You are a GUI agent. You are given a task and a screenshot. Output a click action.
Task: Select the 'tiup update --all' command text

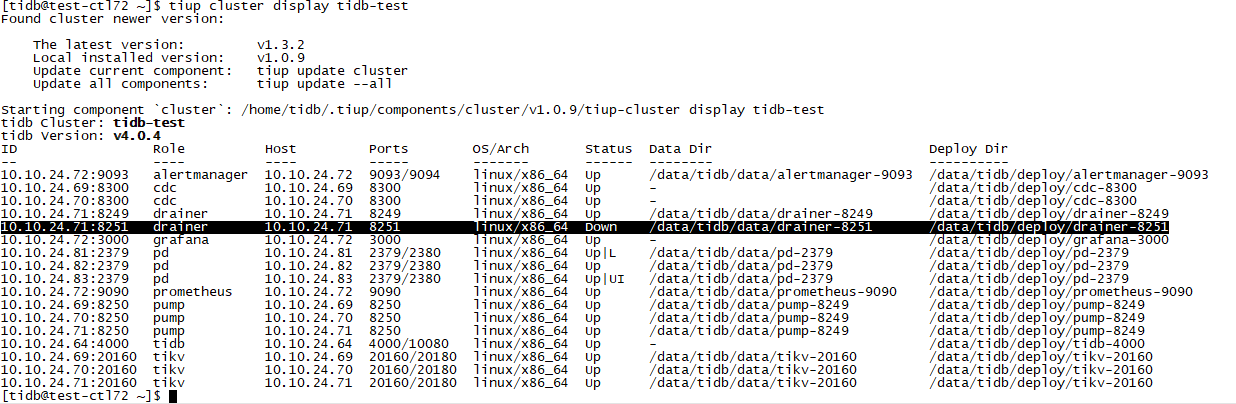pyautogui.click(x=324, y=84)
